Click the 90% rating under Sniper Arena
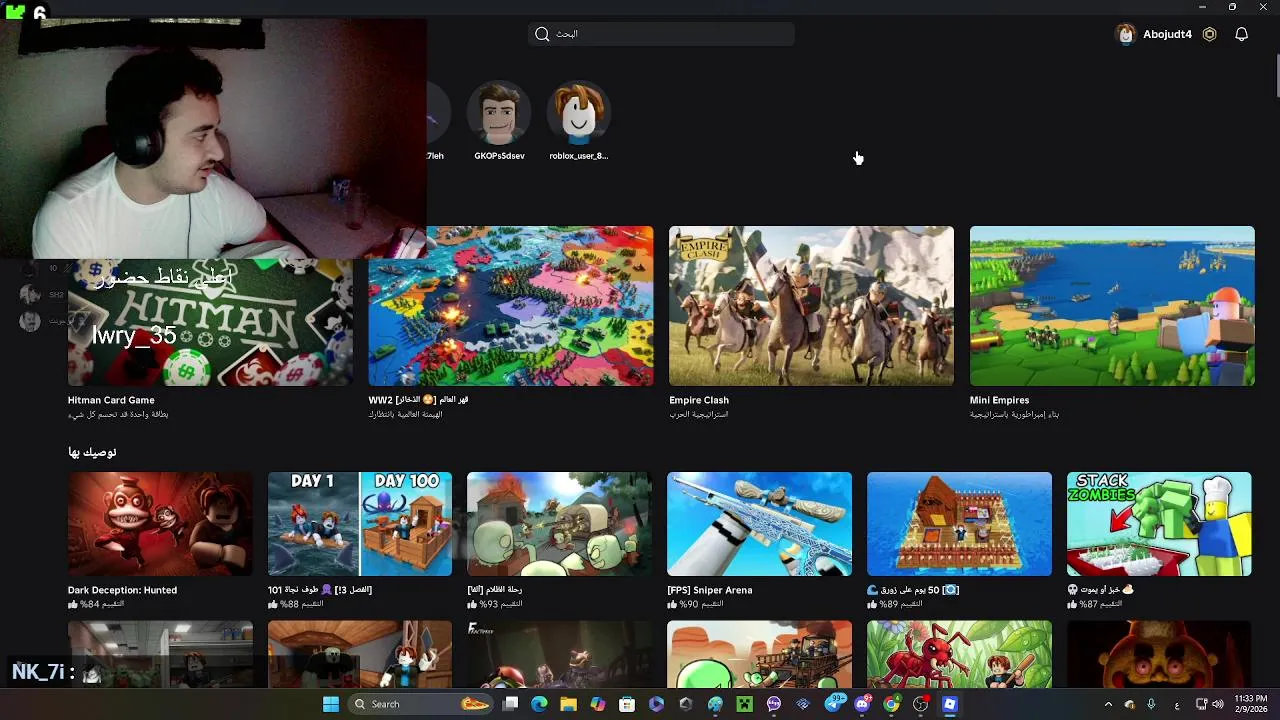This screenshot has height=720, width=1280. (696, 604)
